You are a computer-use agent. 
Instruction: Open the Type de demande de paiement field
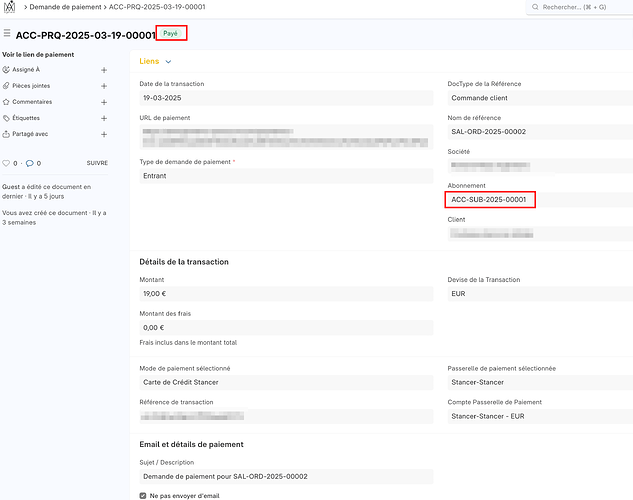[286, 176]
